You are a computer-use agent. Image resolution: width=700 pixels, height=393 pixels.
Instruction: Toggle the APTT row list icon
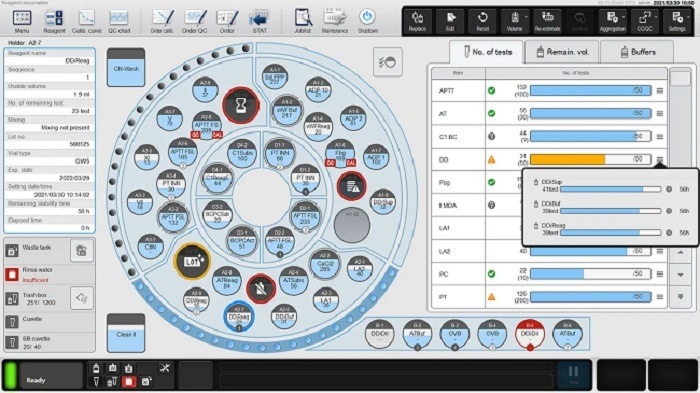(x=660, y=91)
